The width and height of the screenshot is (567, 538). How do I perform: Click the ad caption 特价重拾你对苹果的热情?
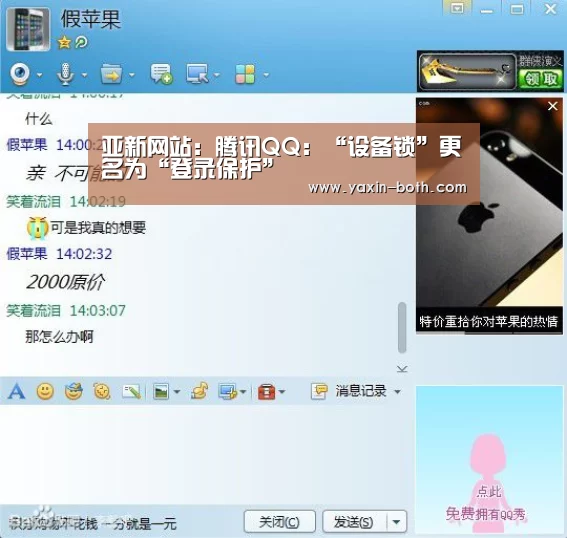489,321
